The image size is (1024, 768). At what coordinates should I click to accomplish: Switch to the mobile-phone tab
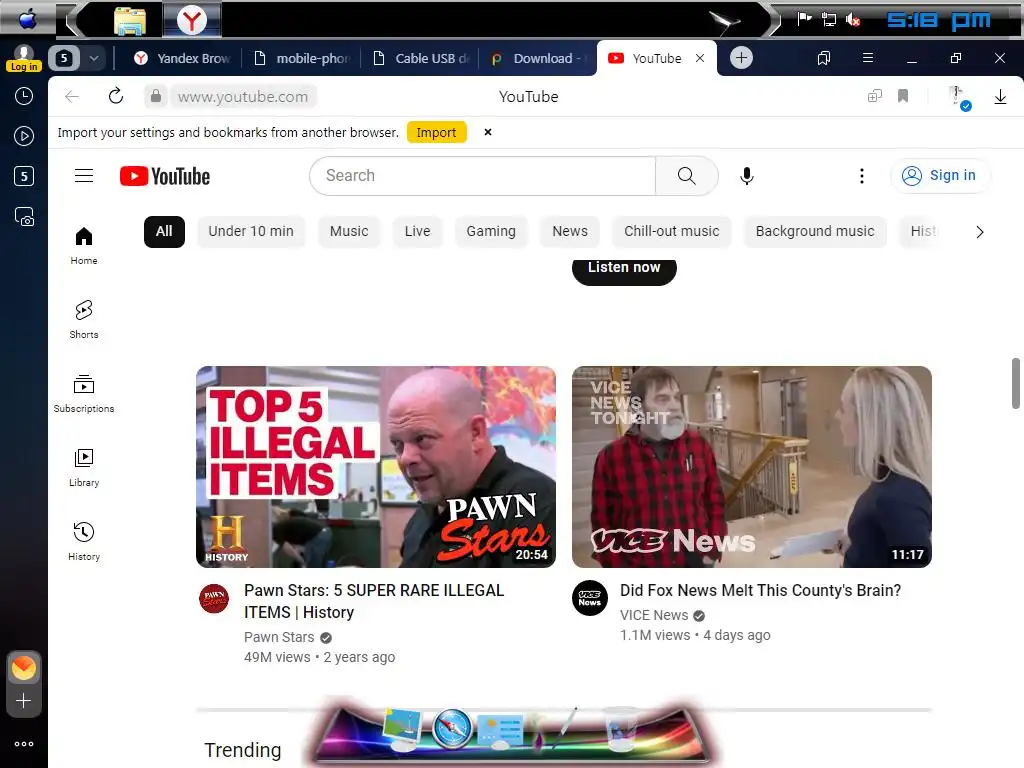[x=302, y=58]
